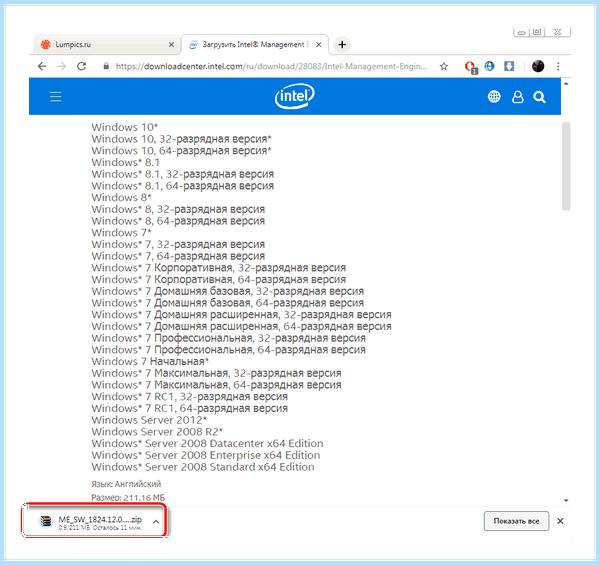Select Windows* 7 Корпоративная, 32-разрядная версия

click(x=218, y=268)
